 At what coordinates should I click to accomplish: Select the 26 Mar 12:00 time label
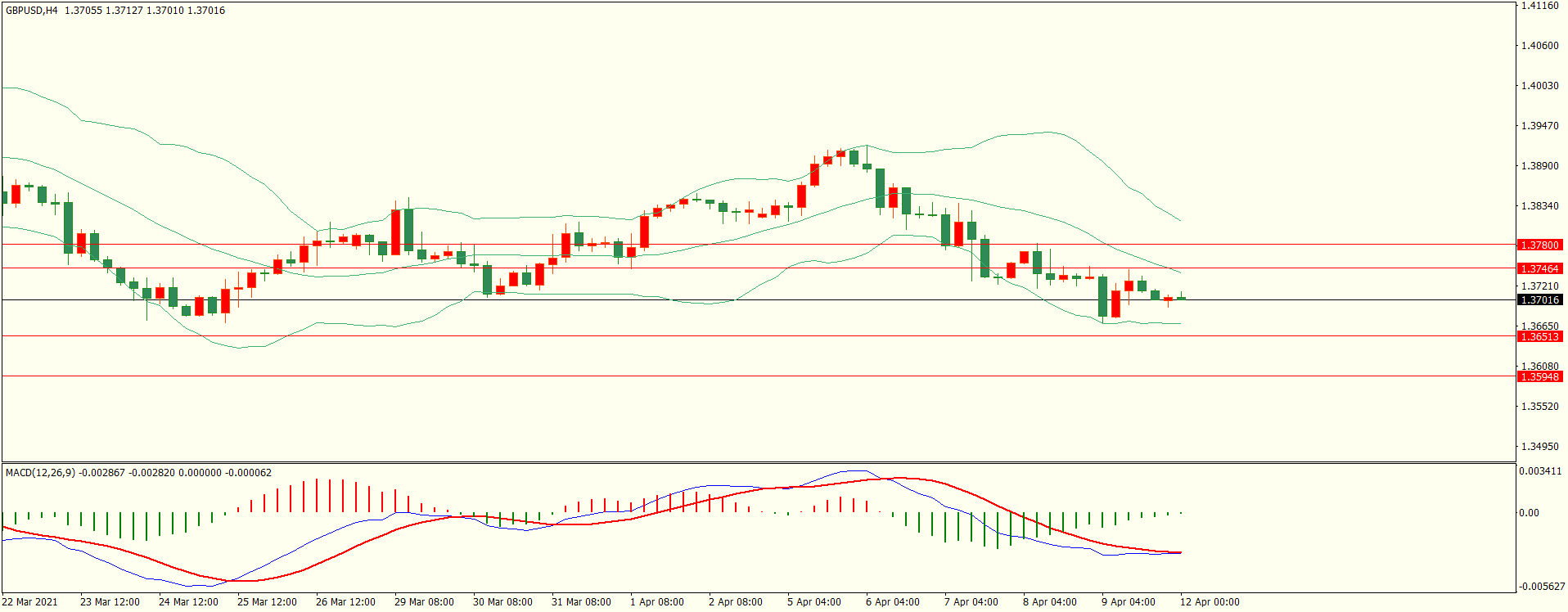(345, 602)
